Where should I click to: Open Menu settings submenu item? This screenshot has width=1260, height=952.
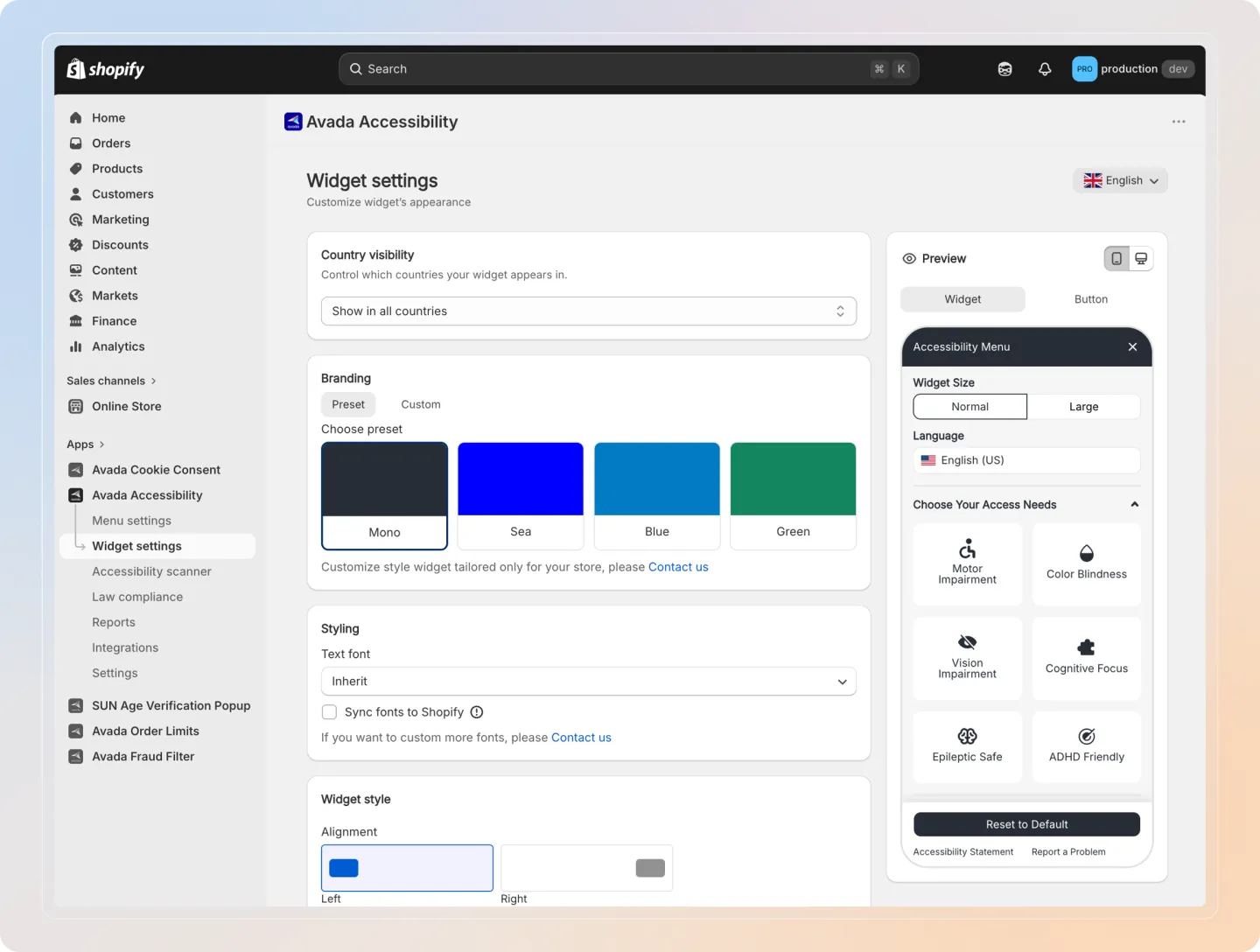pyautogui.click(x=131, y=521)
